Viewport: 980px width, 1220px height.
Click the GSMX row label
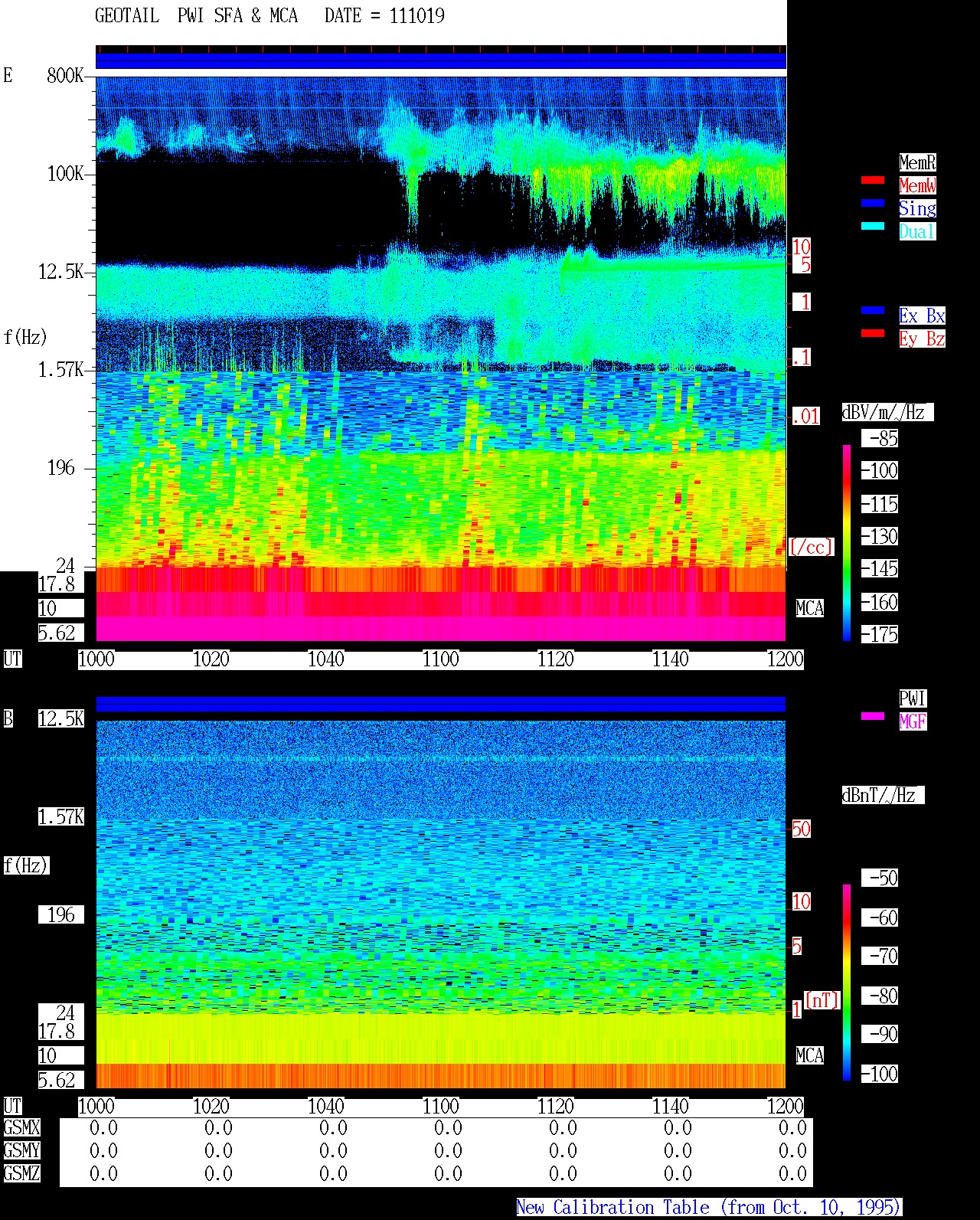pyautogui.click(x=21, y=1128)
